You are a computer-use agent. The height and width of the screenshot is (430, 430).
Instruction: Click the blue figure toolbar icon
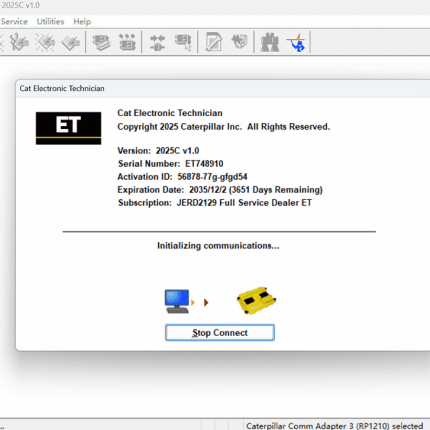pyautogui.click(x=296, y=42)
